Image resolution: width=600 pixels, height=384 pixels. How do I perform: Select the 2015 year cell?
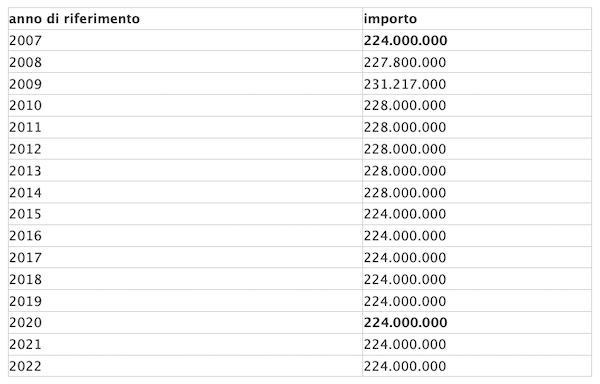tap(185, 214)
